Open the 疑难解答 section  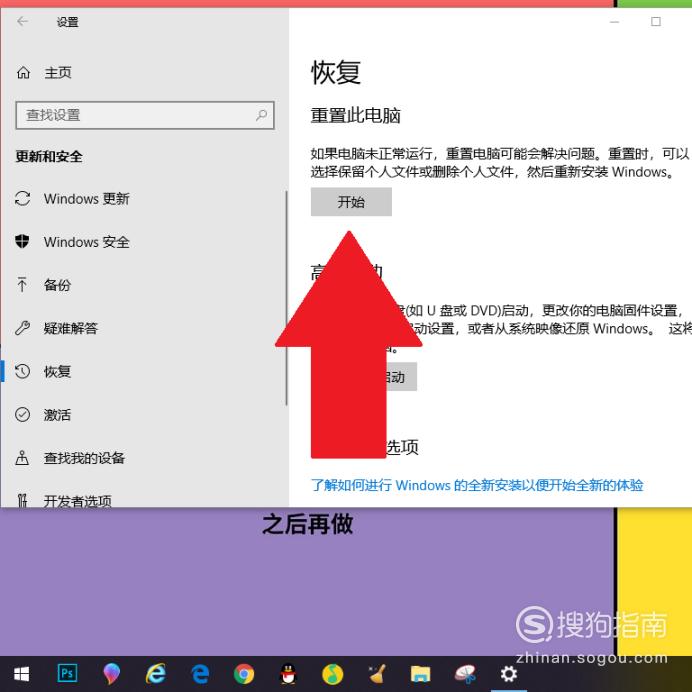(71, 328)
